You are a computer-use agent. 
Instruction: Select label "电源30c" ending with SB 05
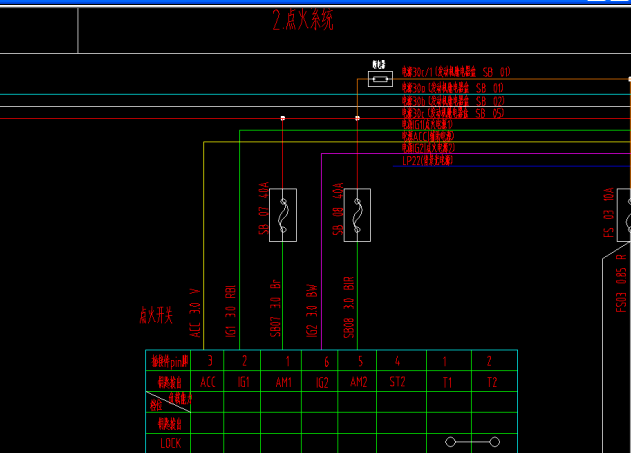tap(453, 113)
